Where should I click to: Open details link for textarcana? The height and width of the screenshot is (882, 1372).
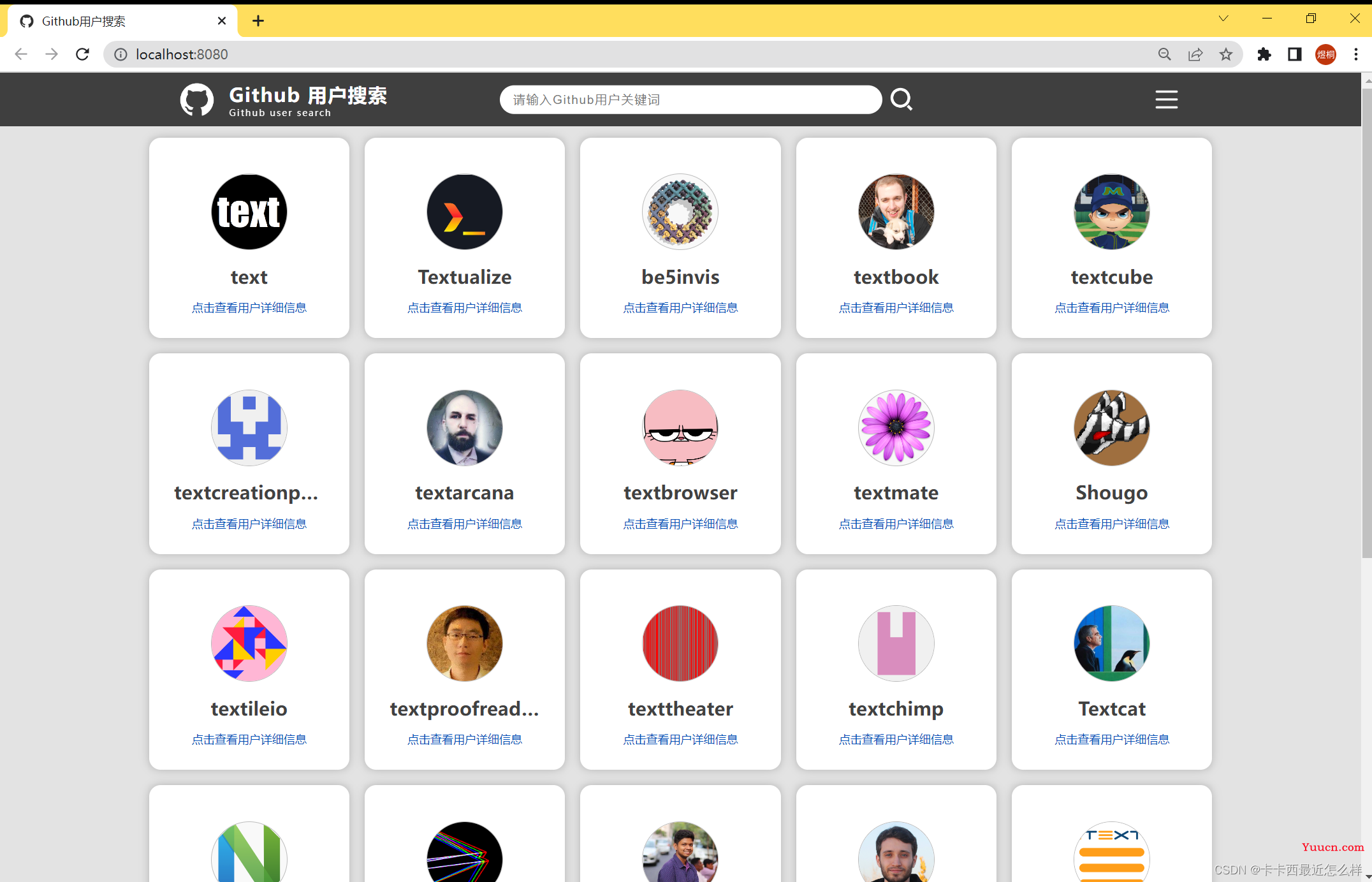(x=464, y=524)
